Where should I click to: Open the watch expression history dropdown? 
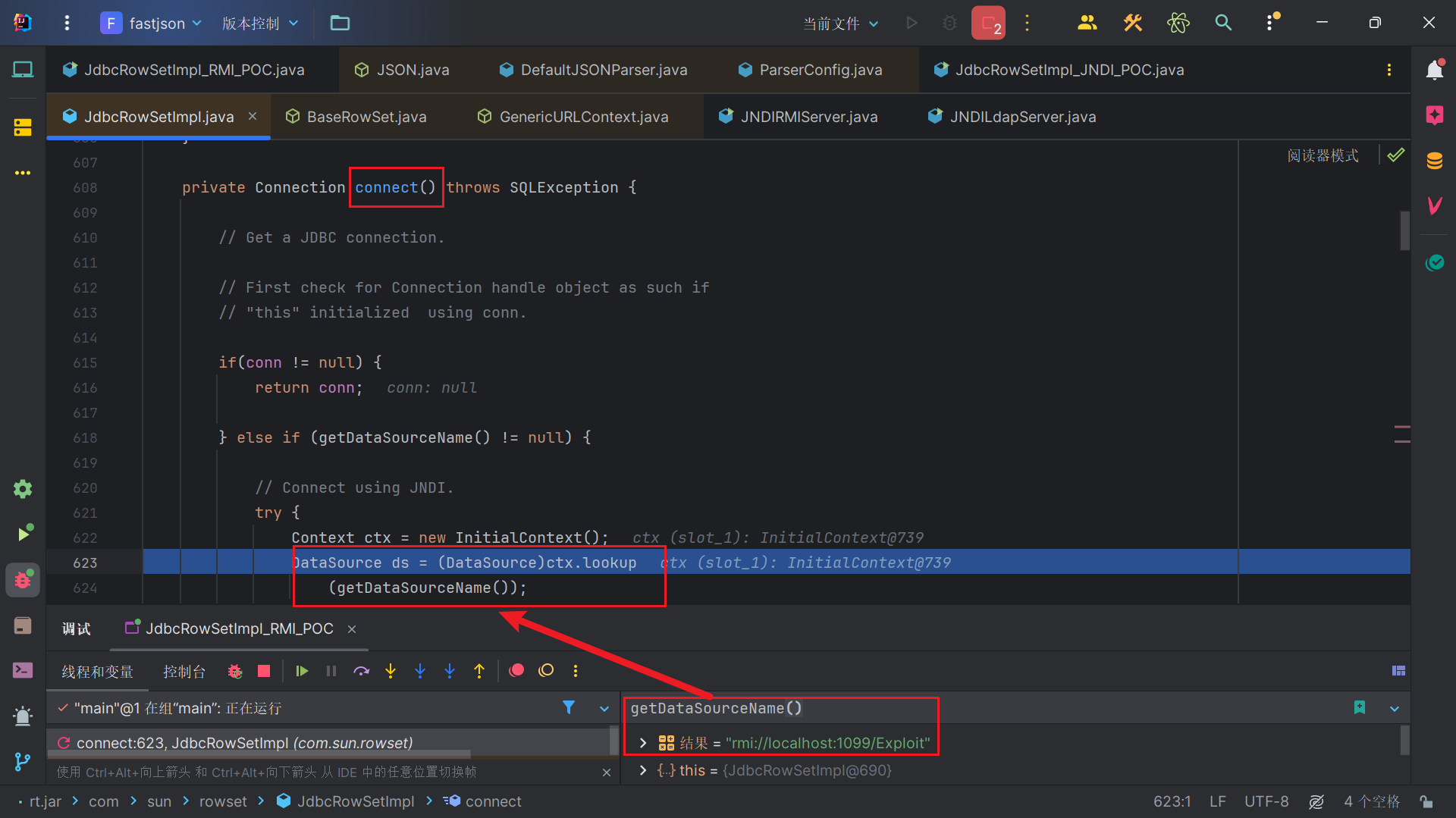(x=1395, y=709)
